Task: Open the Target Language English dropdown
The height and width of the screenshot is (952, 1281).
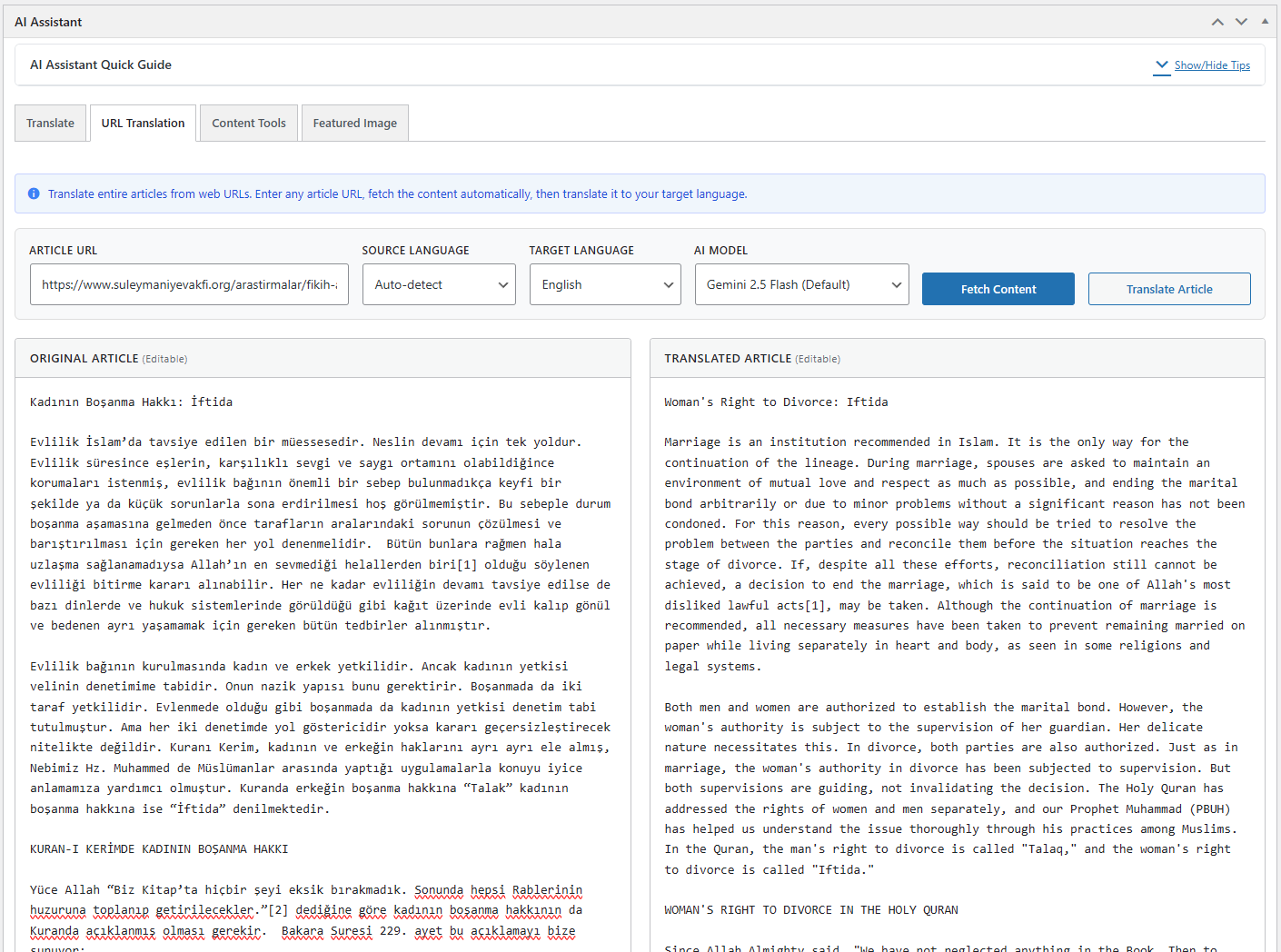Action: [605, 284]
